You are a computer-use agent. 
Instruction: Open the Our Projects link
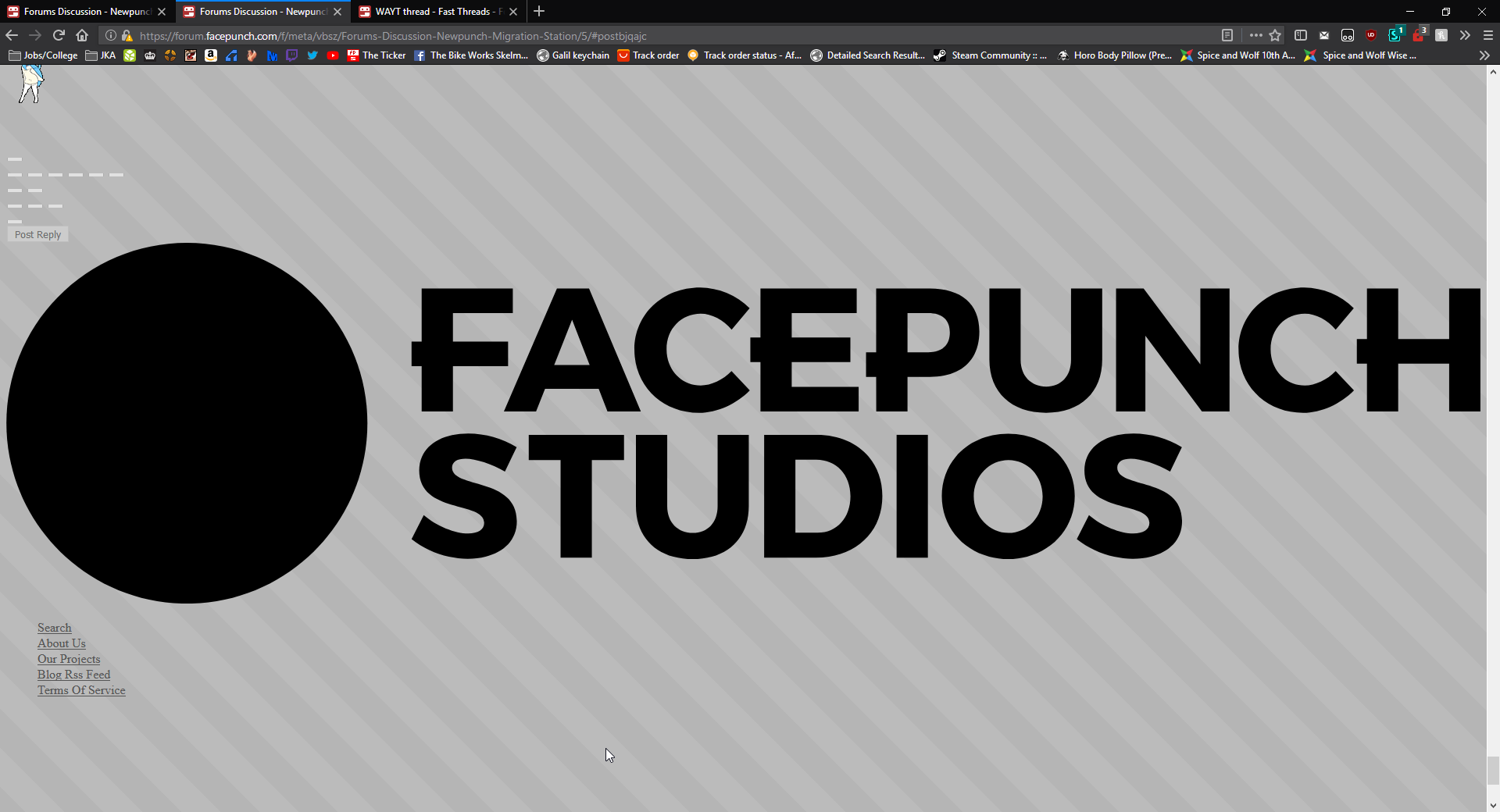69,659
